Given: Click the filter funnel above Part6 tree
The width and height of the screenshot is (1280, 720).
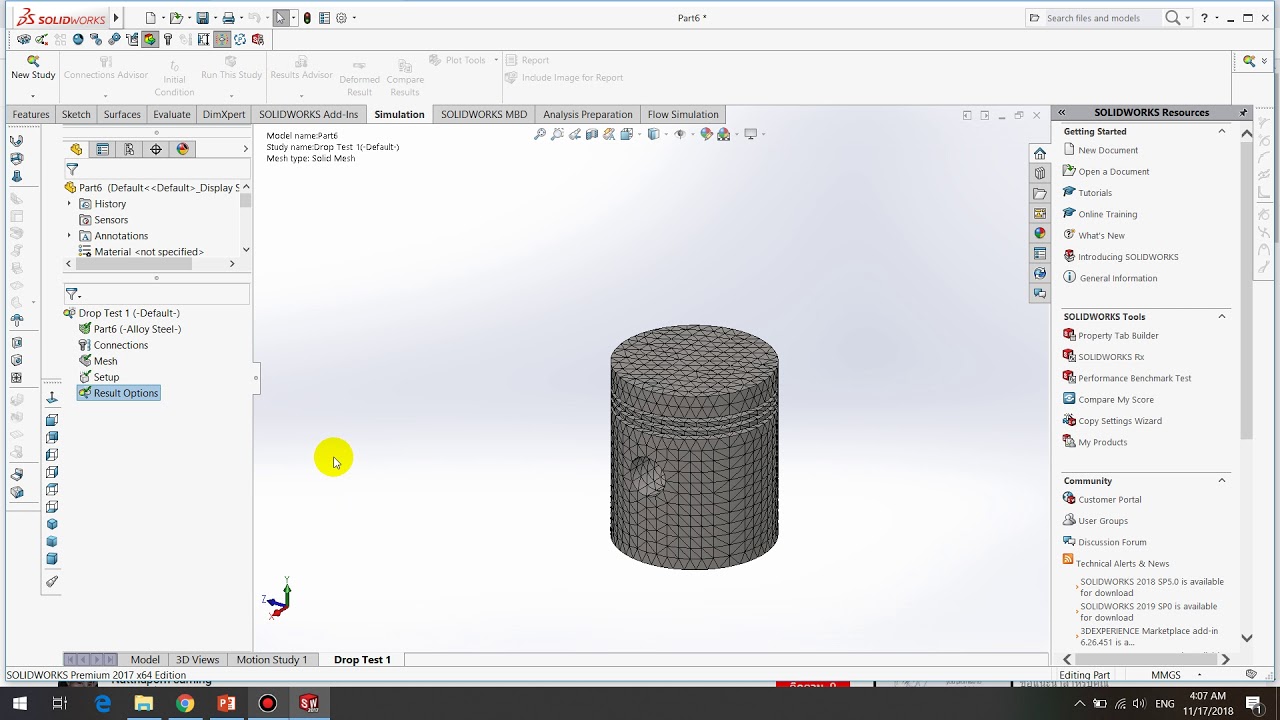Looking at the screenshot, I should tap(72, 169).
